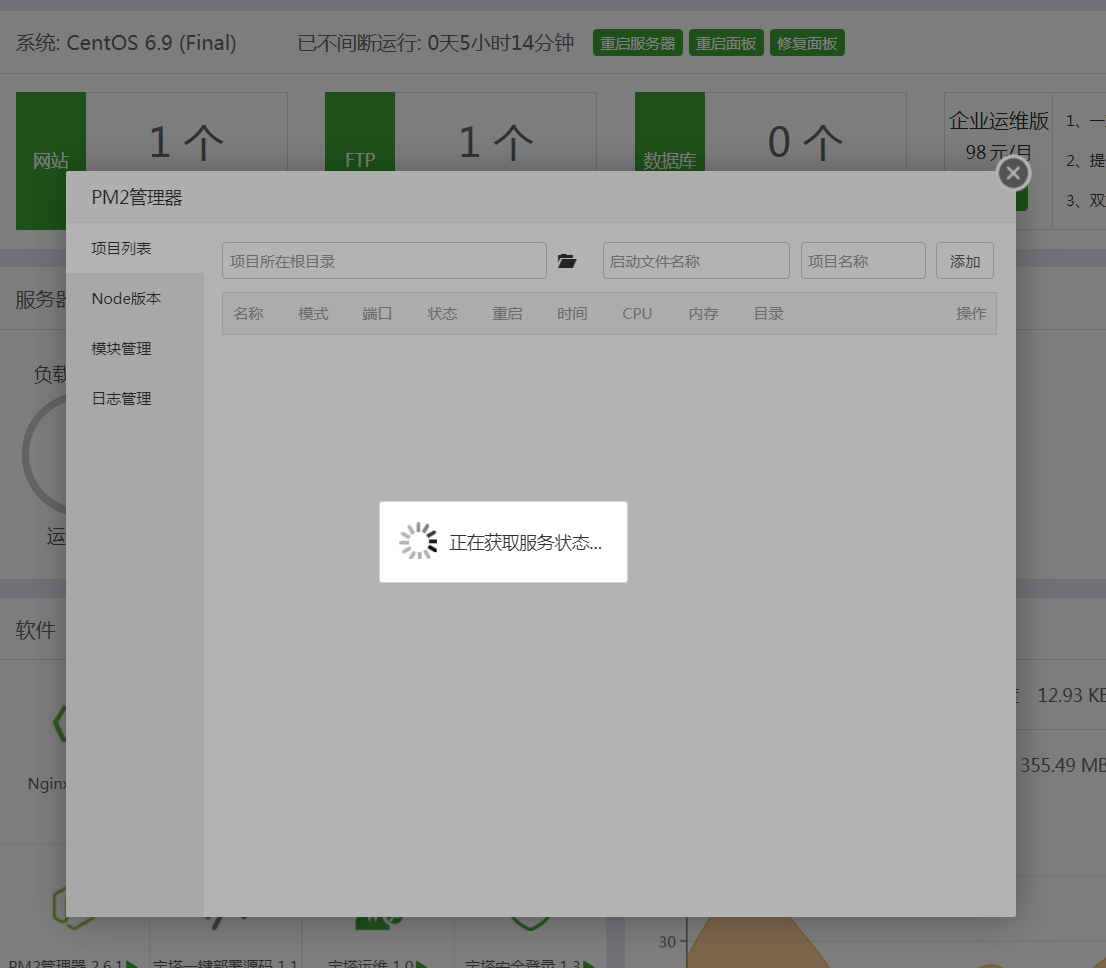The height and width of the screenshot is (968, 1106).
Task: Select the 模块管理 sidebar item
Action: [123, 348]
